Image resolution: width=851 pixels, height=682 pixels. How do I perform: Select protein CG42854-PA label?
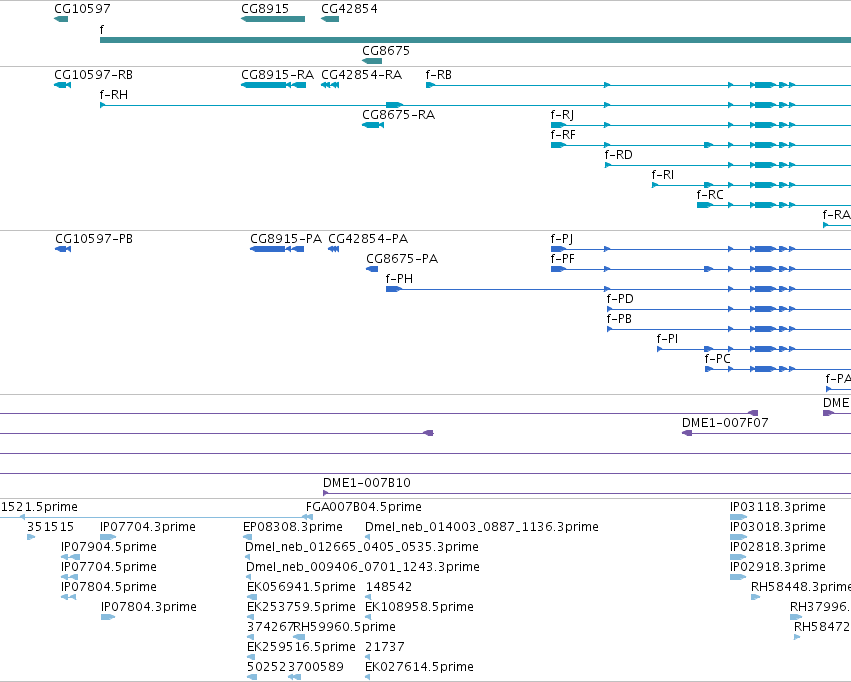[368, 239]
